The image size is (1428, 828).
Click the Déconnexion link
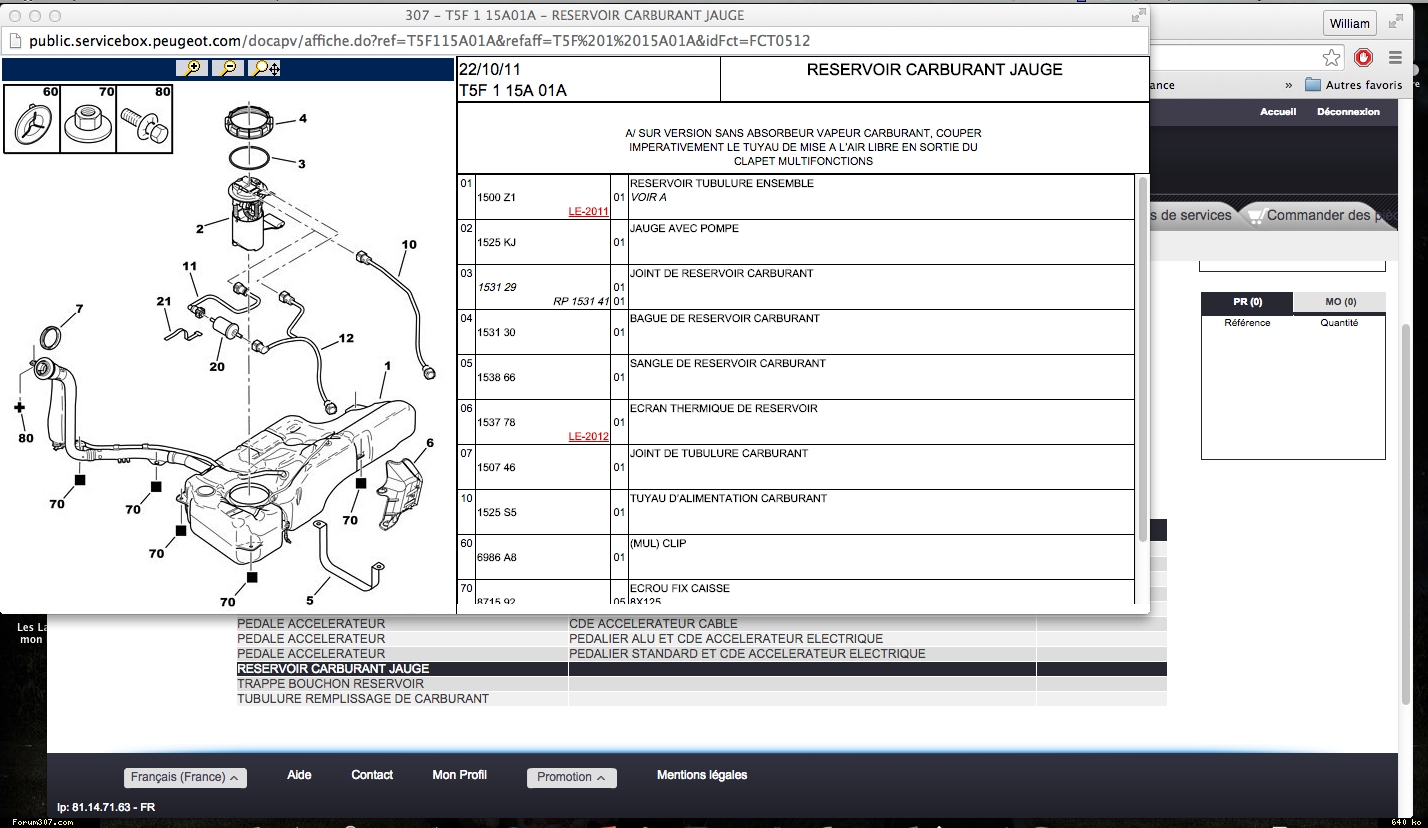pos(1347,112)
